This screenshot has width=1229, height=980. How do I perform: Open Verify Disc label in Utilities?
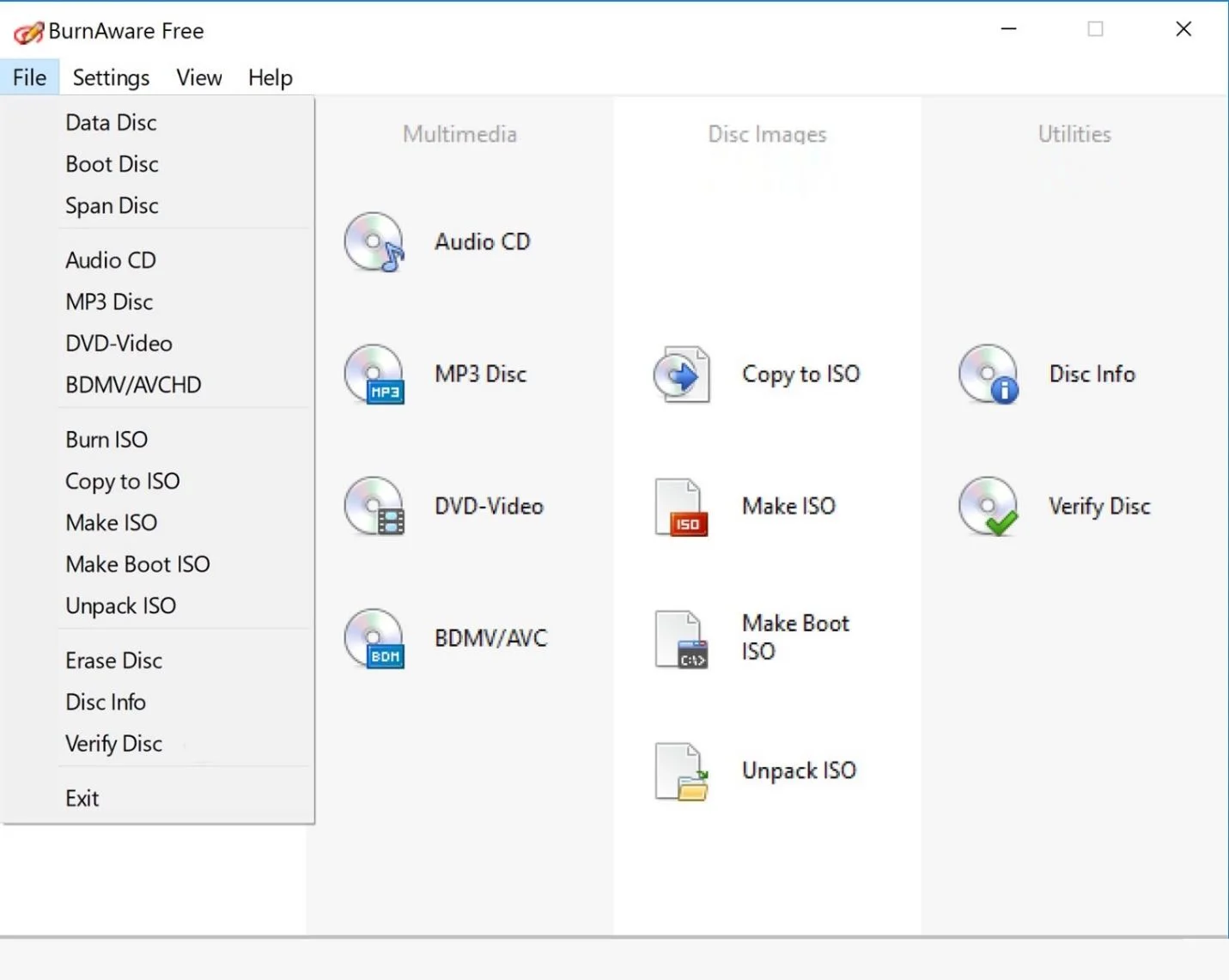tap(1100, 507)
